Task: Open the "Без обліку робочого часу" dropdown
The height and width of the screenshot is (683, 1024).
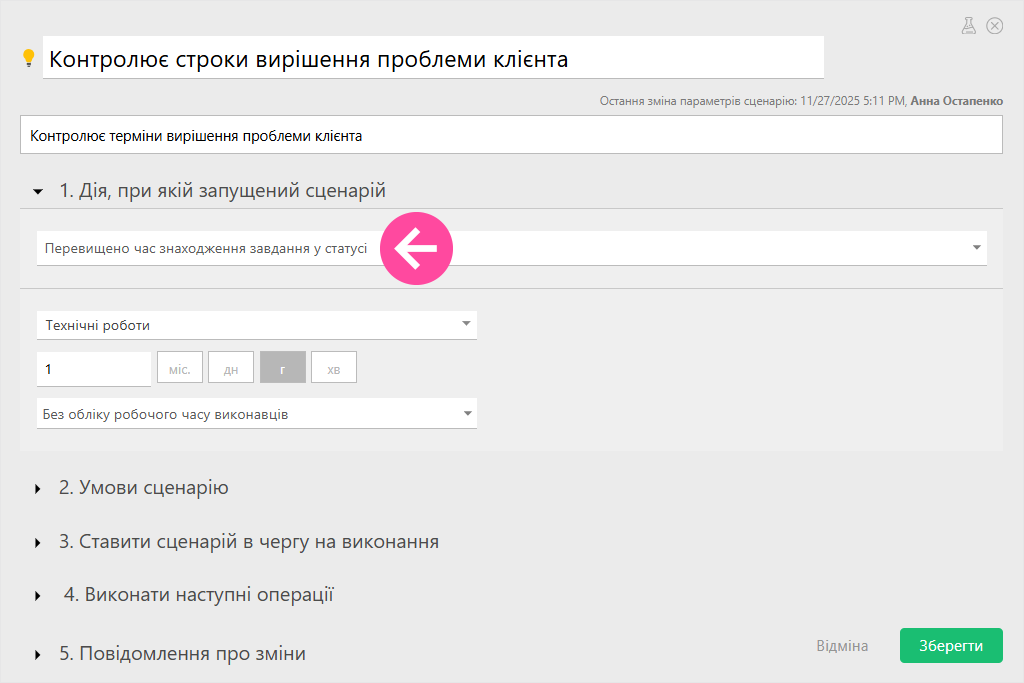Action: point(465,413)
